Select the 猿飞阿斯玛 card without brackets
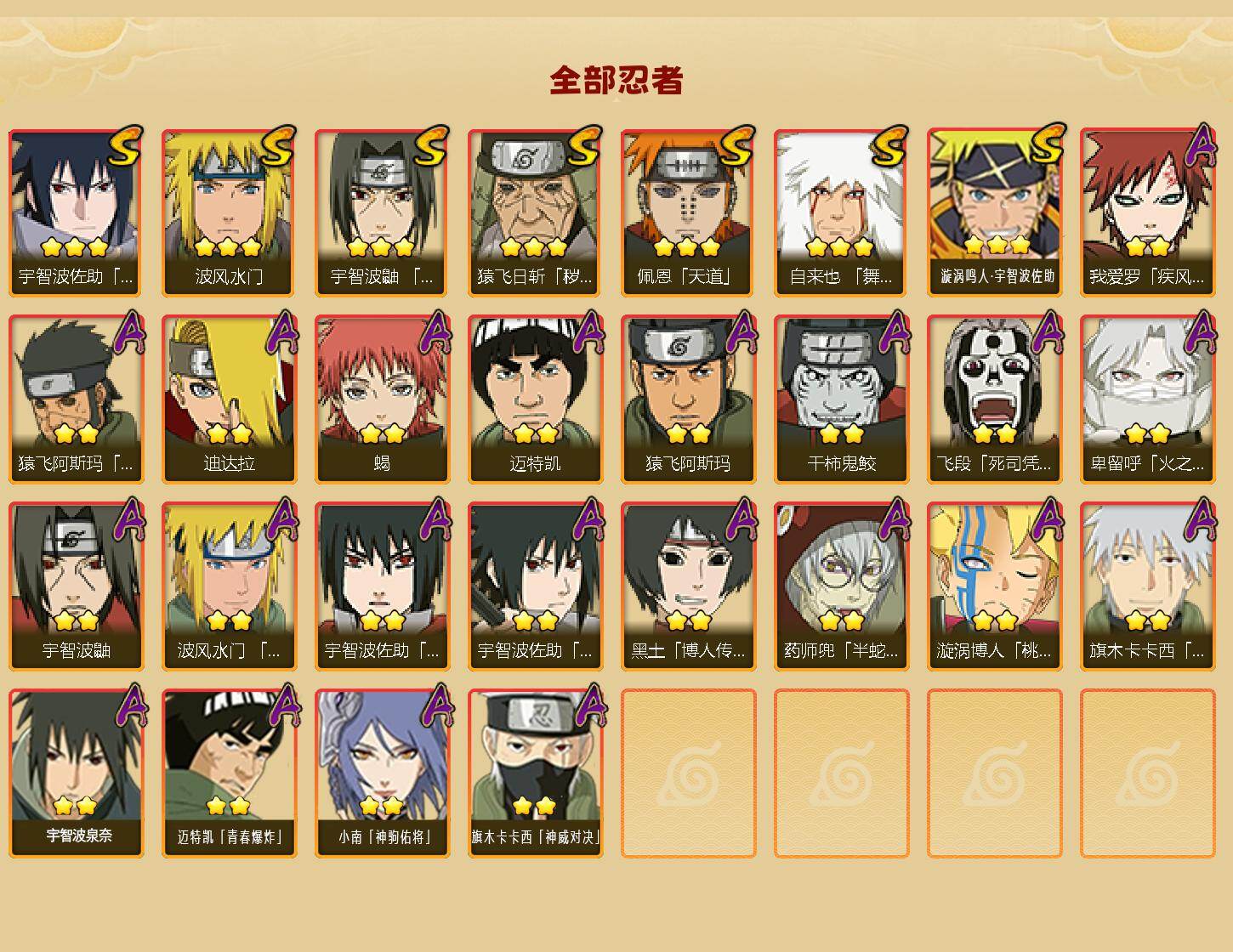 point(688,399)
